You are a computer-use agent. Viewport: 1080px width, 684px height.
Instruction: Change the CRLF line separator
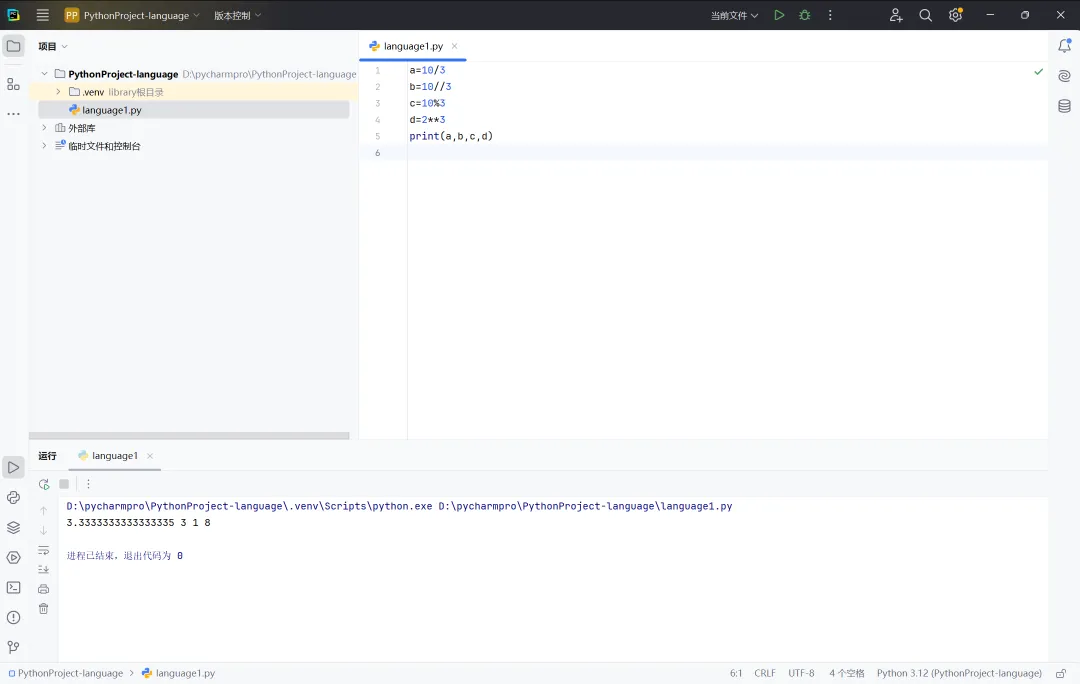tap(765, 673)
